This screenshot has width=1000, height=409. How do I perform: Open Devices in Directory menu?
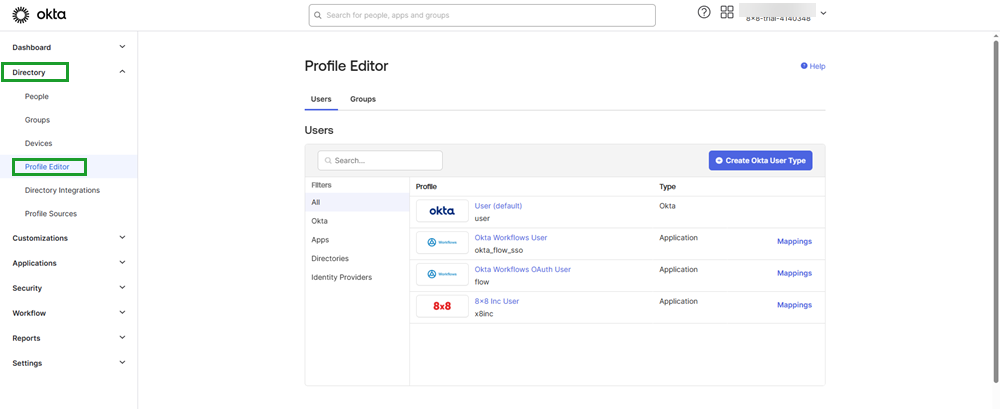tap(38, 144)
